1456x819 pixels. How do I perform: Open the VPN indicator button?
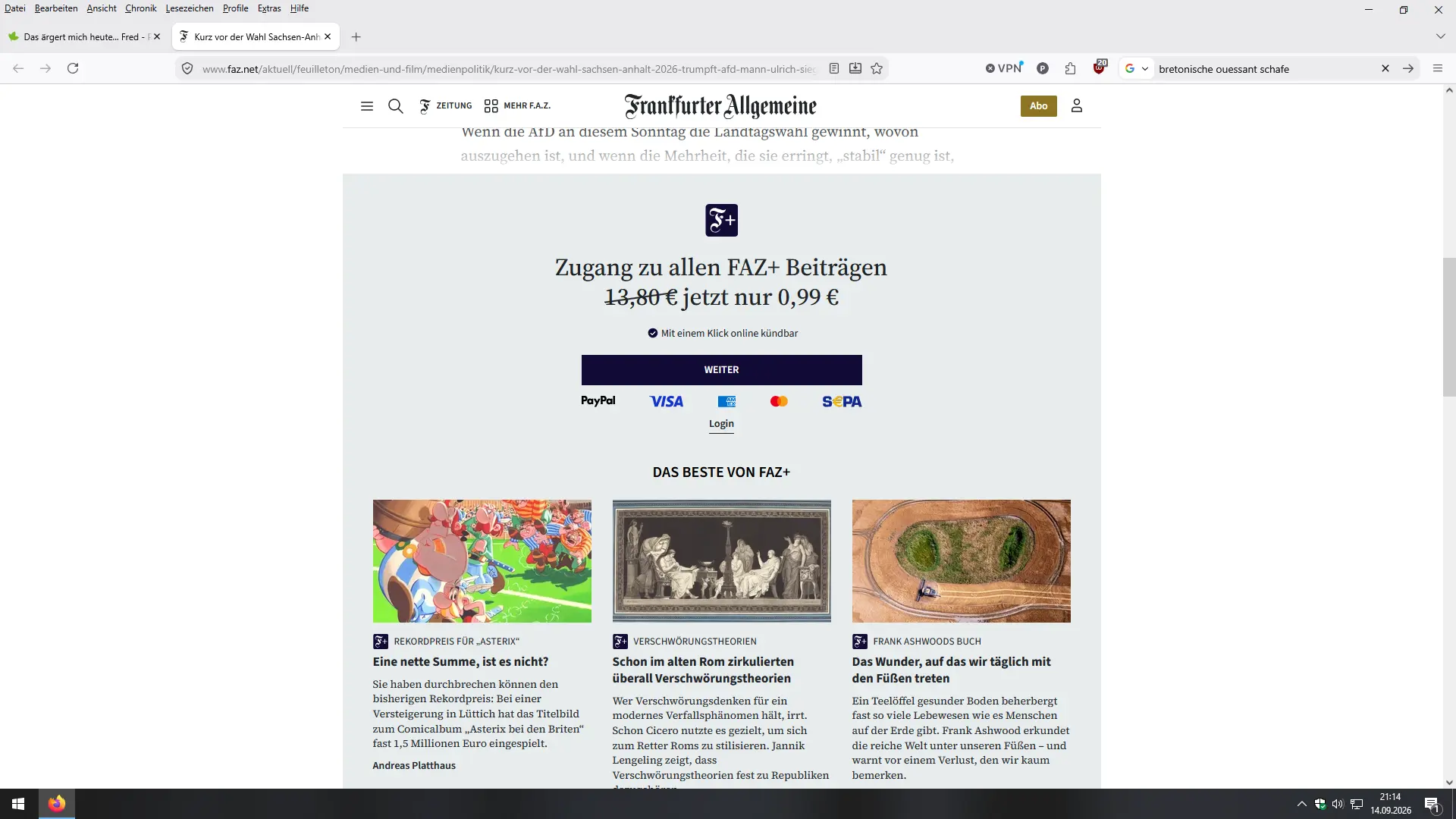pyautogui.click(x=1005, y=68)
